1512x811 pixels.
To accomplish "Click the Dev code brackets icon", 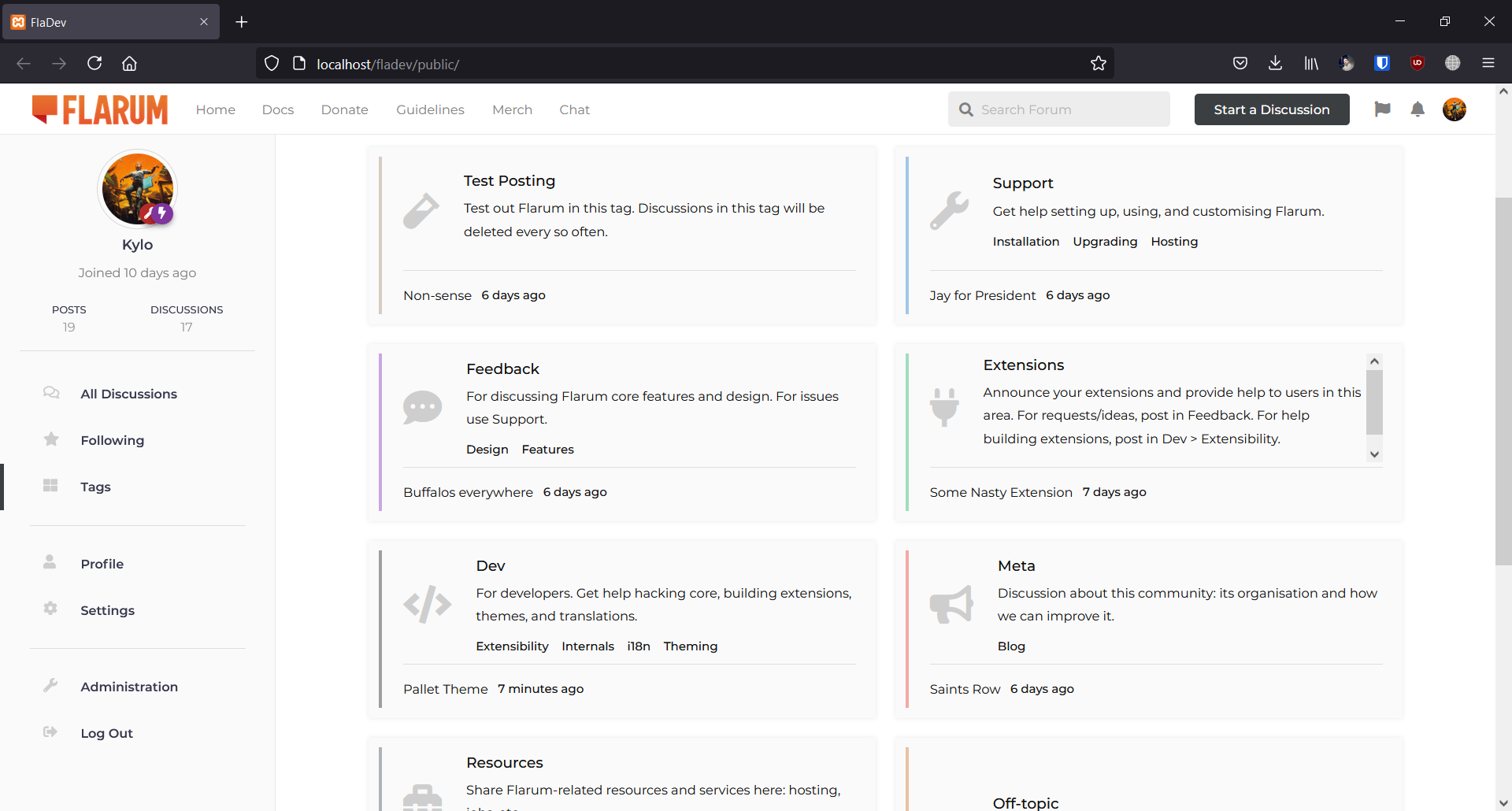I will pos(428,604).
